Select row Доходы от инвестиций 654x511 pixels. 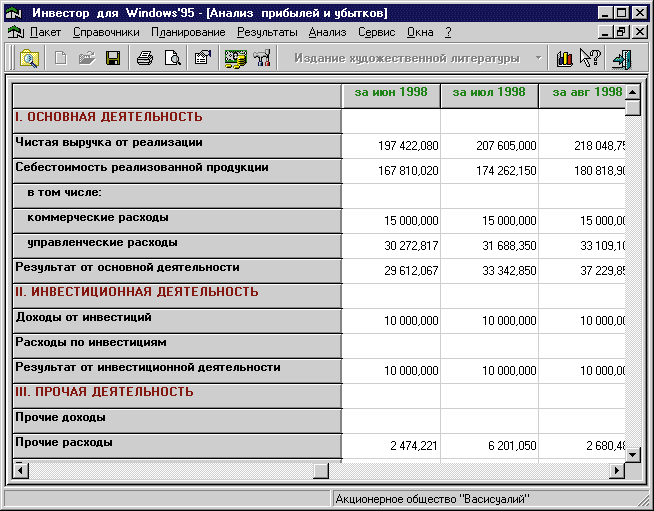pyautogui.click(x=177, y=321)
